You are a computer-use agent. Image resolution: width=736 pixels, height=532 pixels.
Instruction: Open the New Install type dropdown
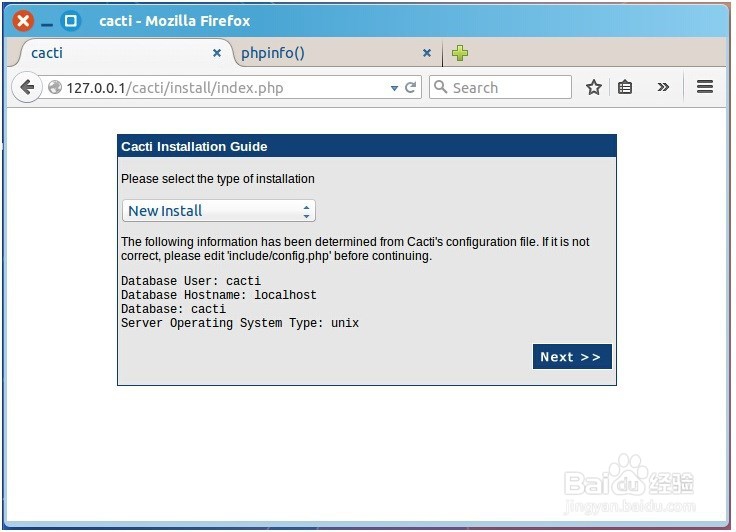[219, 211]
